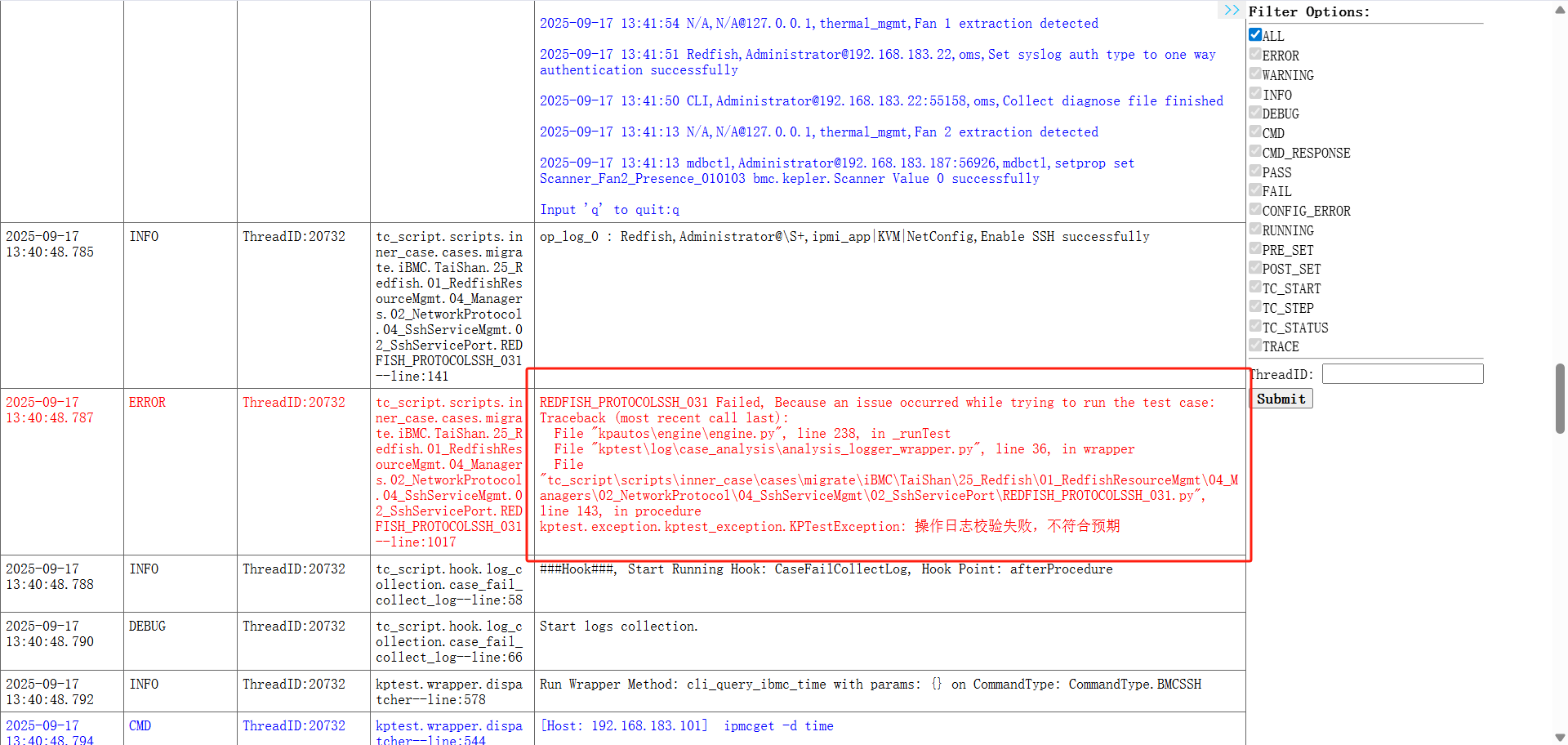Click the scrollbar up arrow
Viewport: 1568px width, 745px height.
[x=1560, y=8]
